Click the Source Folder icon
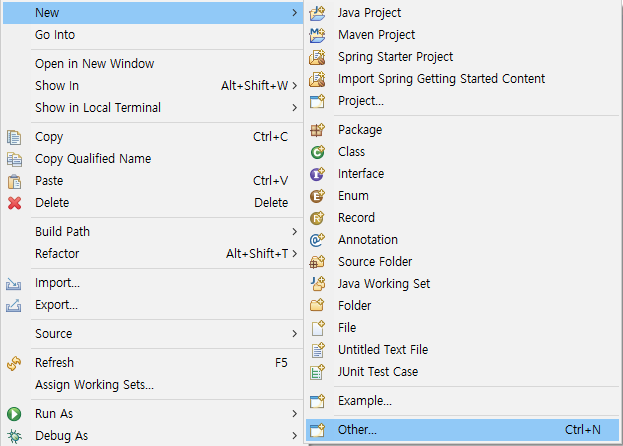This screenshot has width=623, height=446. (317, 262)
